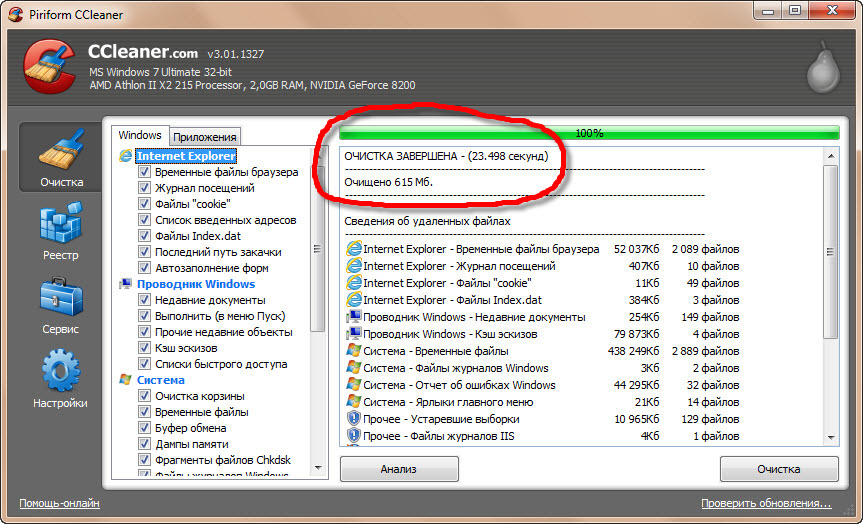This screenshot has height=524, width=863.
Task: Click the pear icon in the header
Action: (x=823, y=67)
